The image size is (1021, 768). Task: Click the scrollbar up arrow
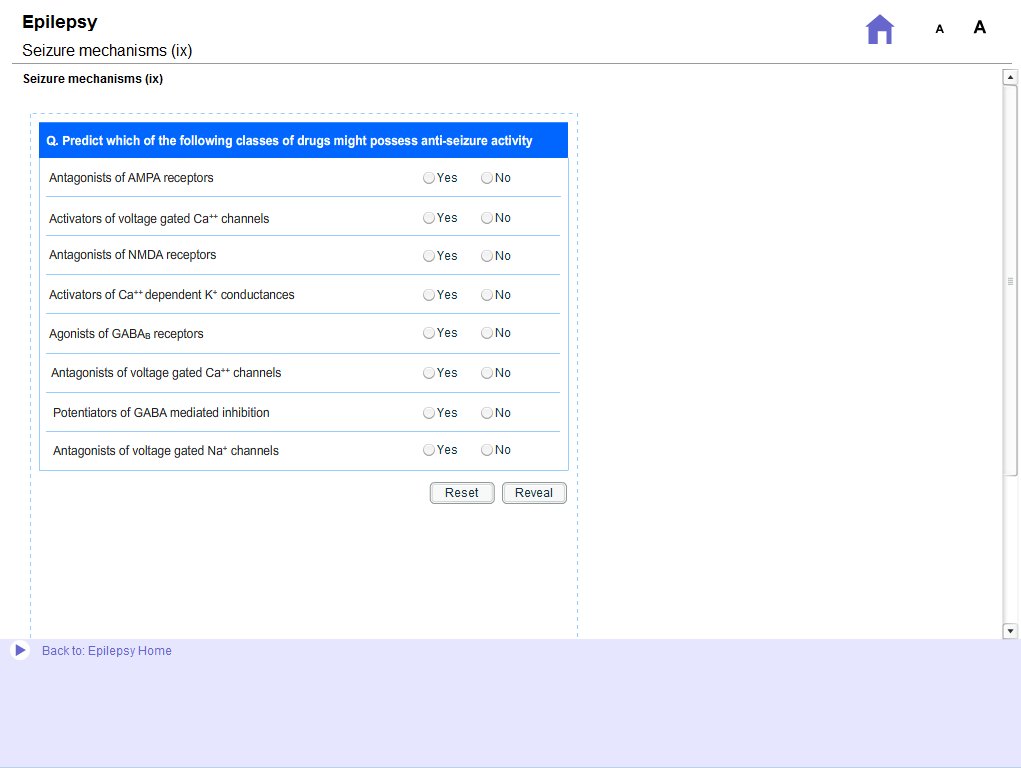pyautogui.click(x=1010, y=75)
